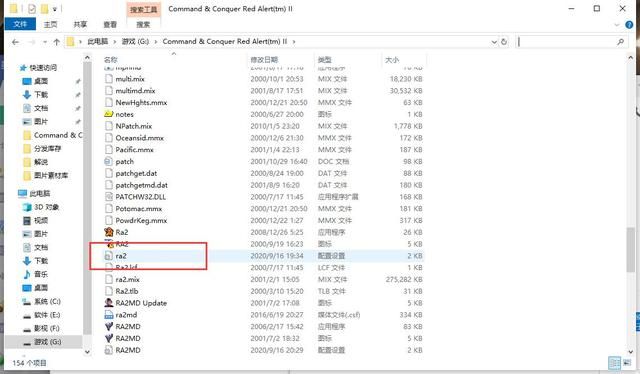This screenshot has height=374, width=640.
Task: Open the recent locations dropdown
Action: (44, 42)
